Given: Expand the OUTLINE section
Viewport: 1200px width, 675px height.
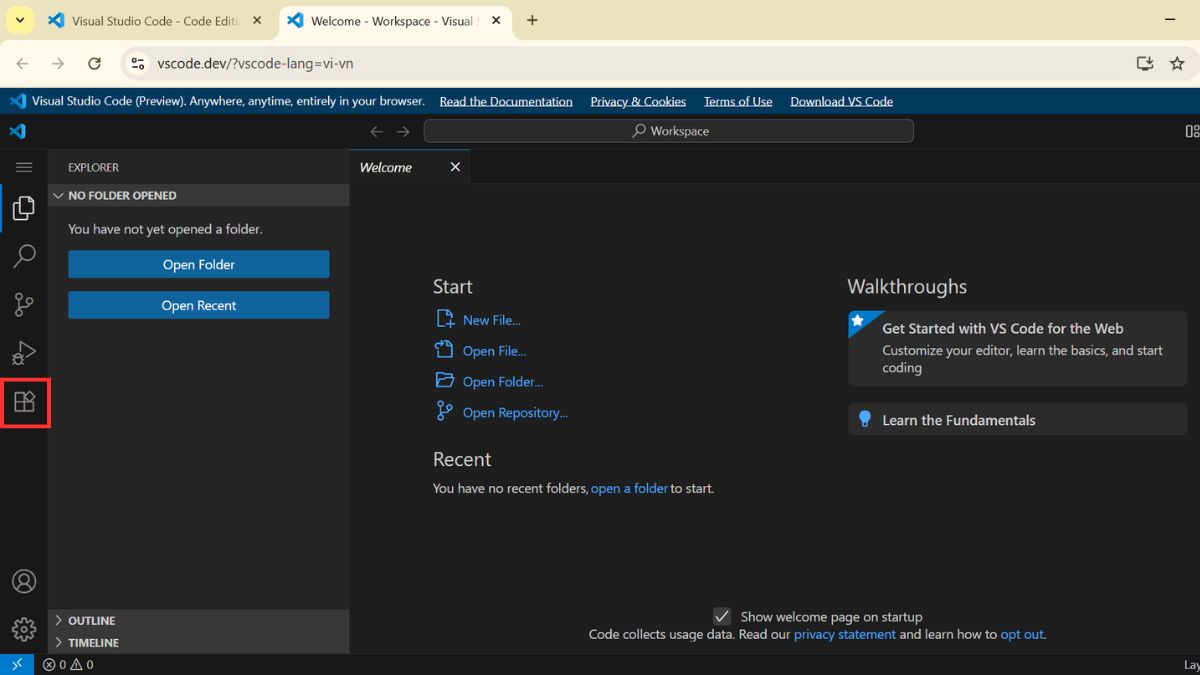Looking at the screenshot, I should [x=90, y=620].
